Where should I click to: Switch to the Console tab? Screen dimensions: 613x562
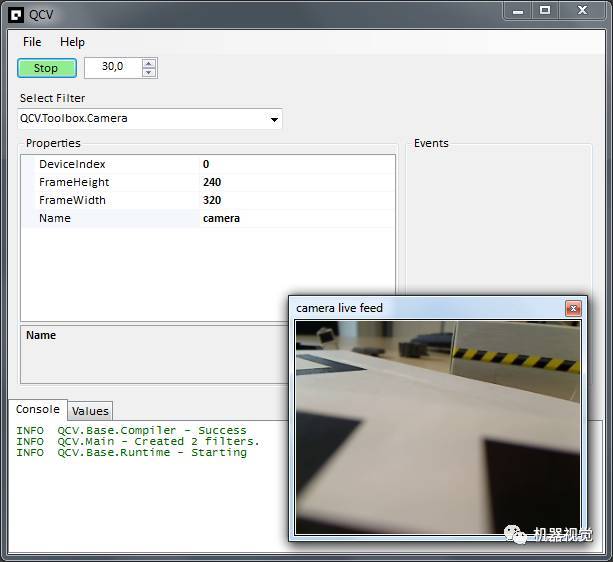click(x=38, y=410)
